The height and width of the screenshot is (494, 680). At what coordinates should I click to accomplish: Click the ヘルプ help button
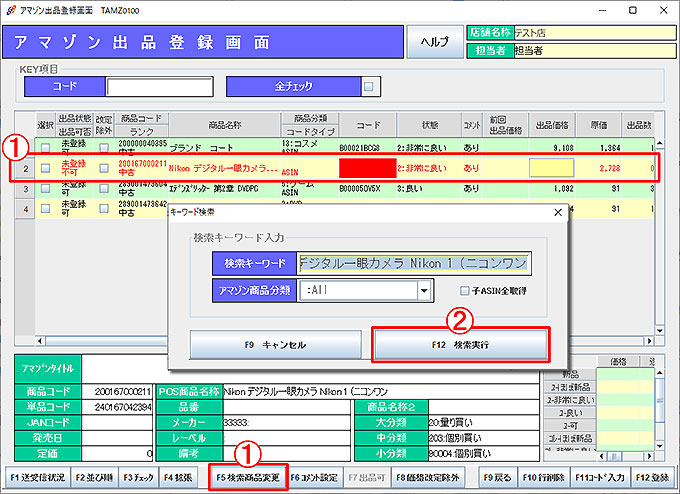point(434,41)
